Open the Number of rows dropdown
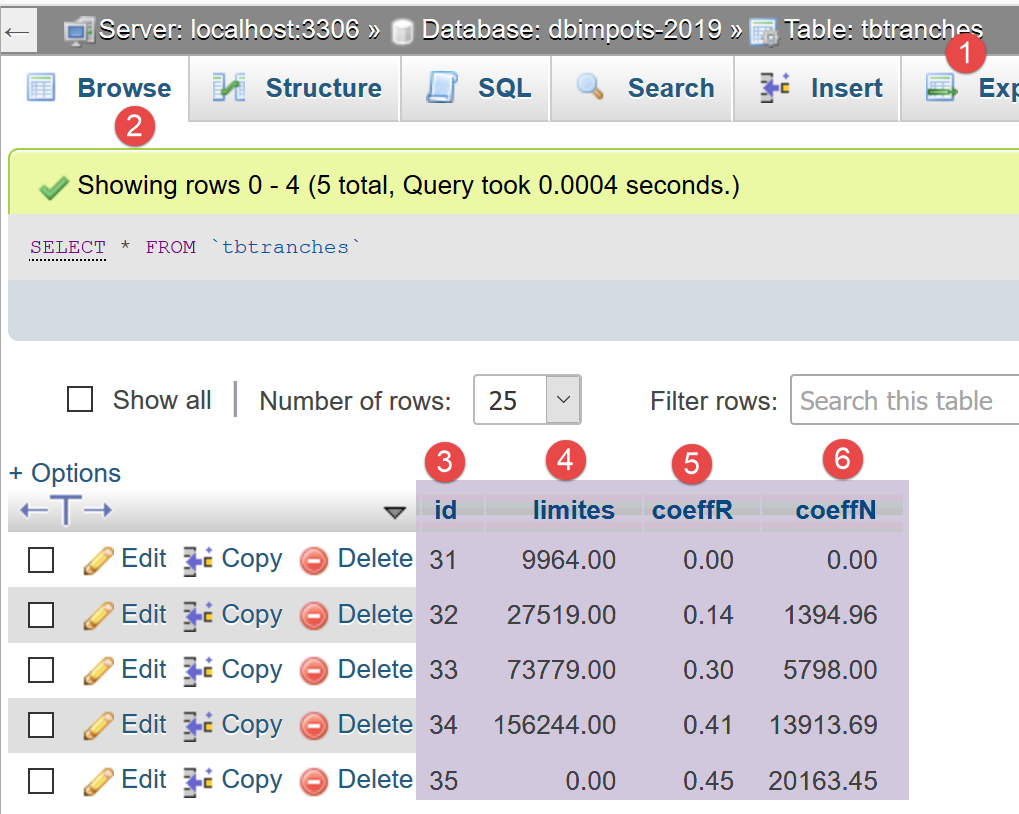Viewport: 1019px width, 814px height. 526,401
